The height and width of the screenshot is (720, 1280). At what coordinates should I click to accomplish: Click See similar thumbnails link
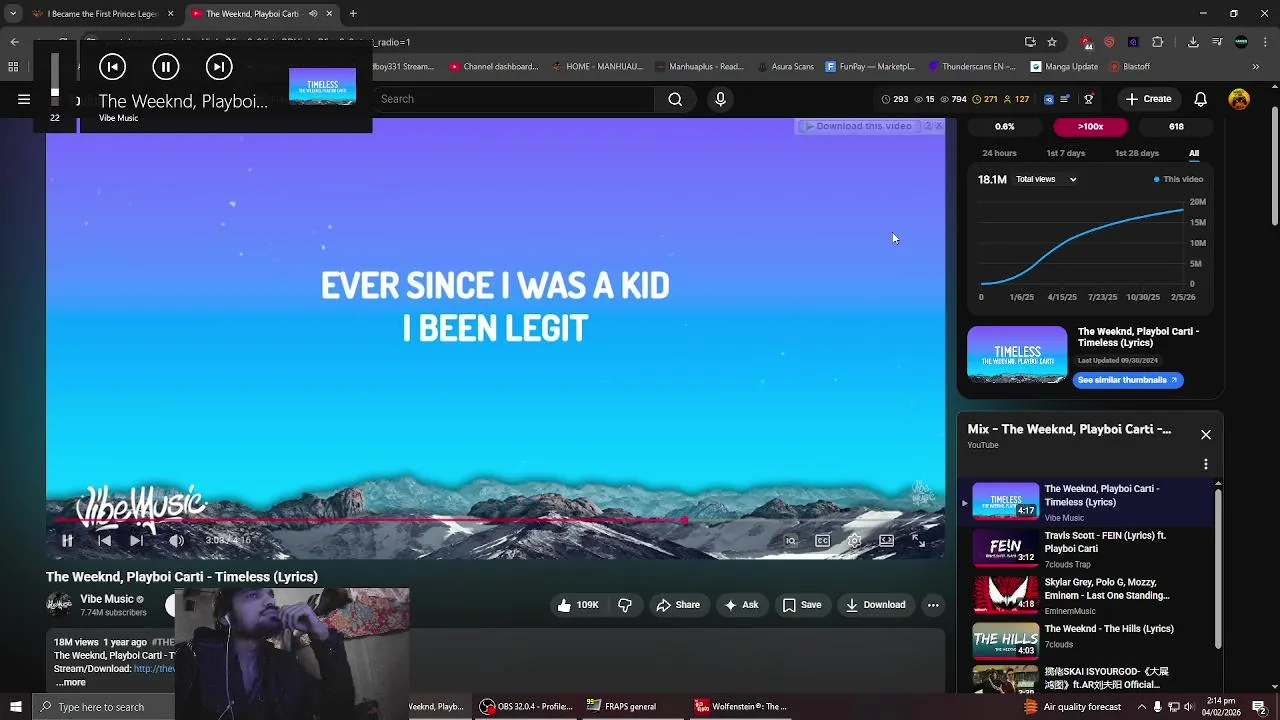click(x=1128, y=380)
